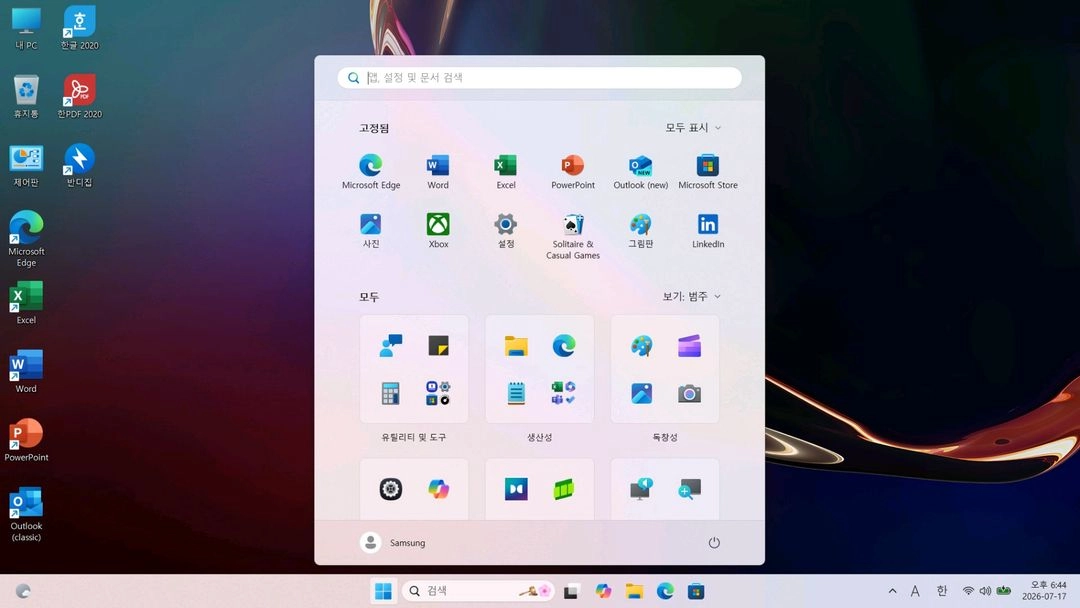Screen dimensions: 1080x608
Task: Open 반디집 desktop shortcut
Action: 79,165
